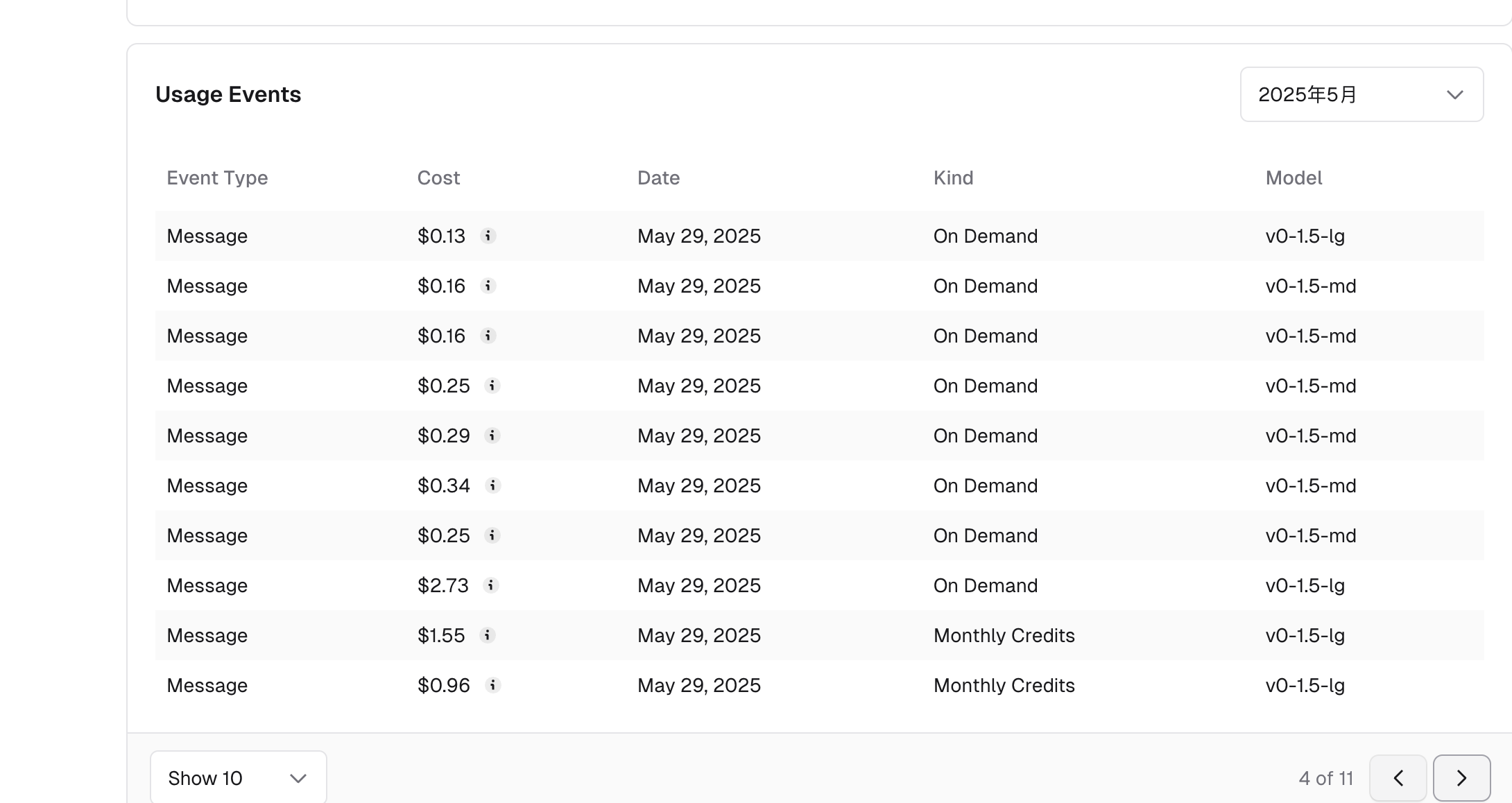Click the Date column header
The height and width of the screenshot is (803, 1512).
[x=658, y=178]
